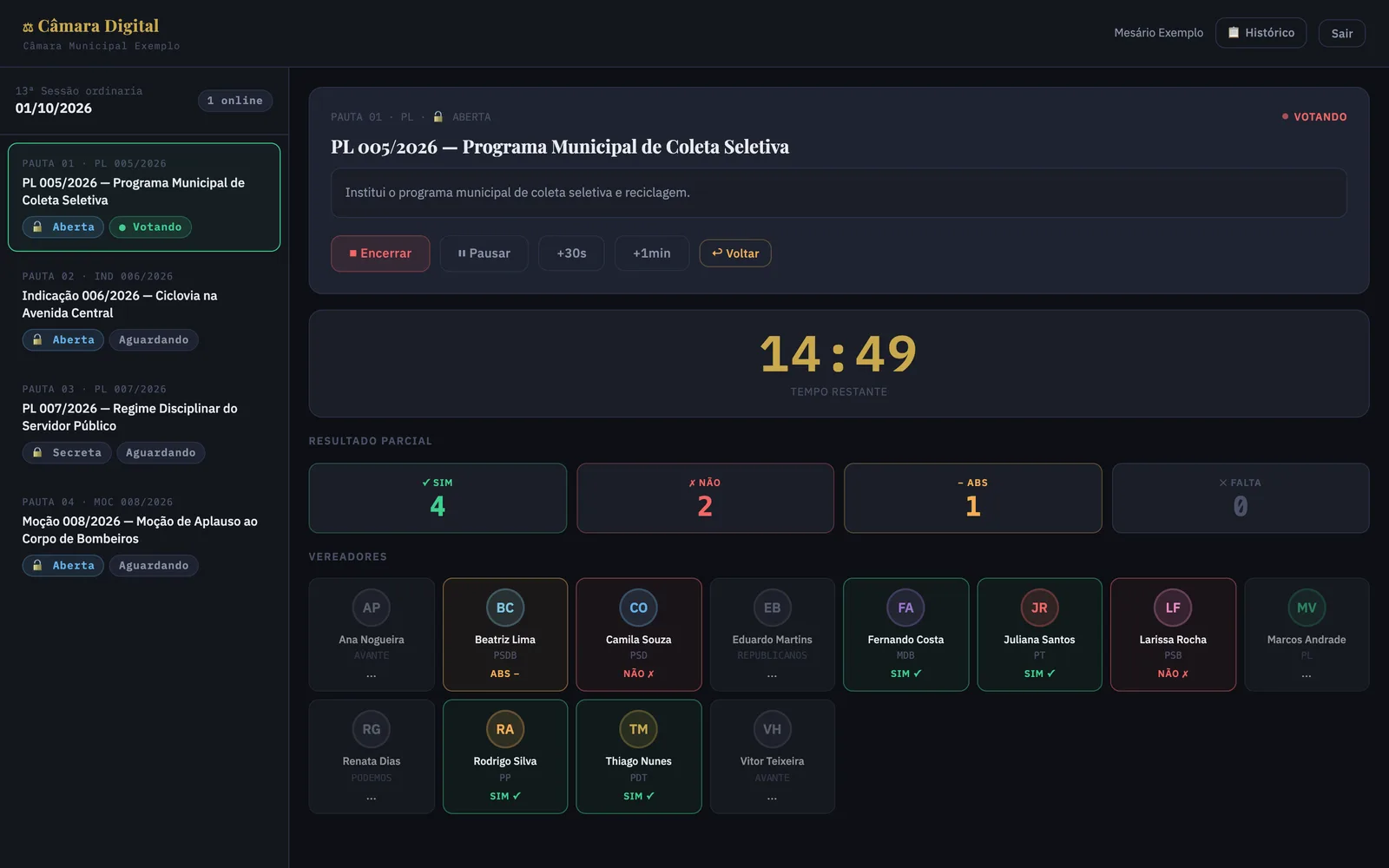The height and width of the screenshot is (868, 1389).
Task: Click the VOTANDO status indicator in the header
Action: (1314, 117)
